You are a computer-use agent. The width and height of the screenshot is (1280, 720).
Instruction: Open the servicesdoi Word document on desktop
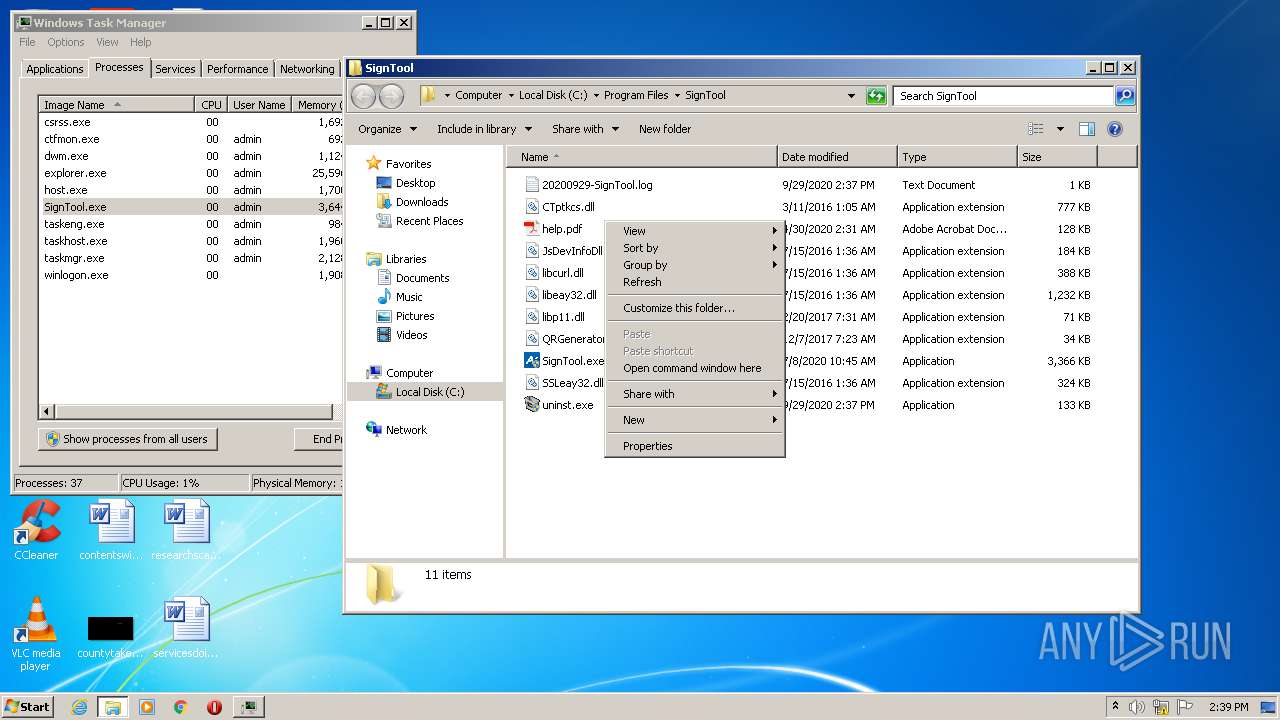[186, 627]
